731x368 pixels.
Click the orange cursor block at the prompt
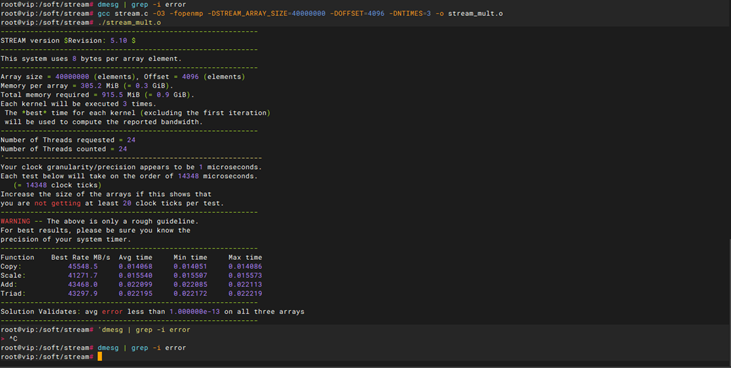100,357
